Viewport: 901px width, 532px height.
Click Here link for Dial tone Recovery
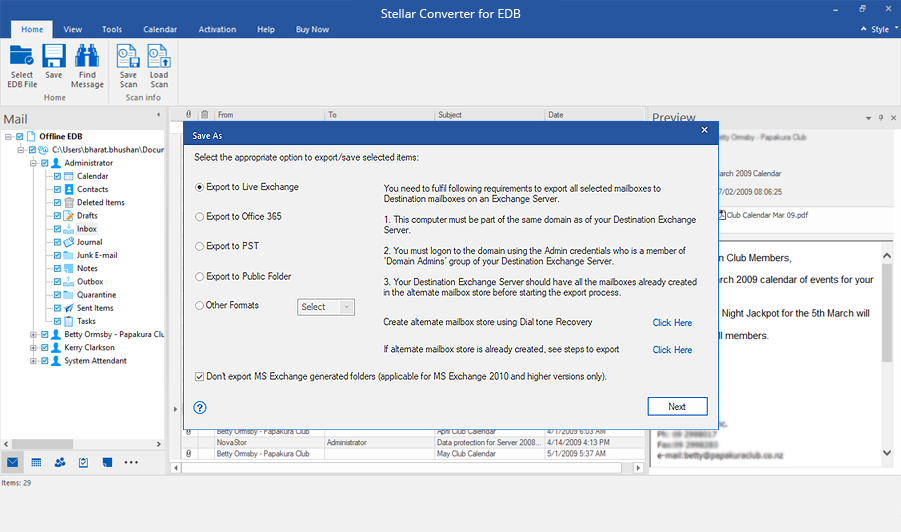(x=672, y=323)
